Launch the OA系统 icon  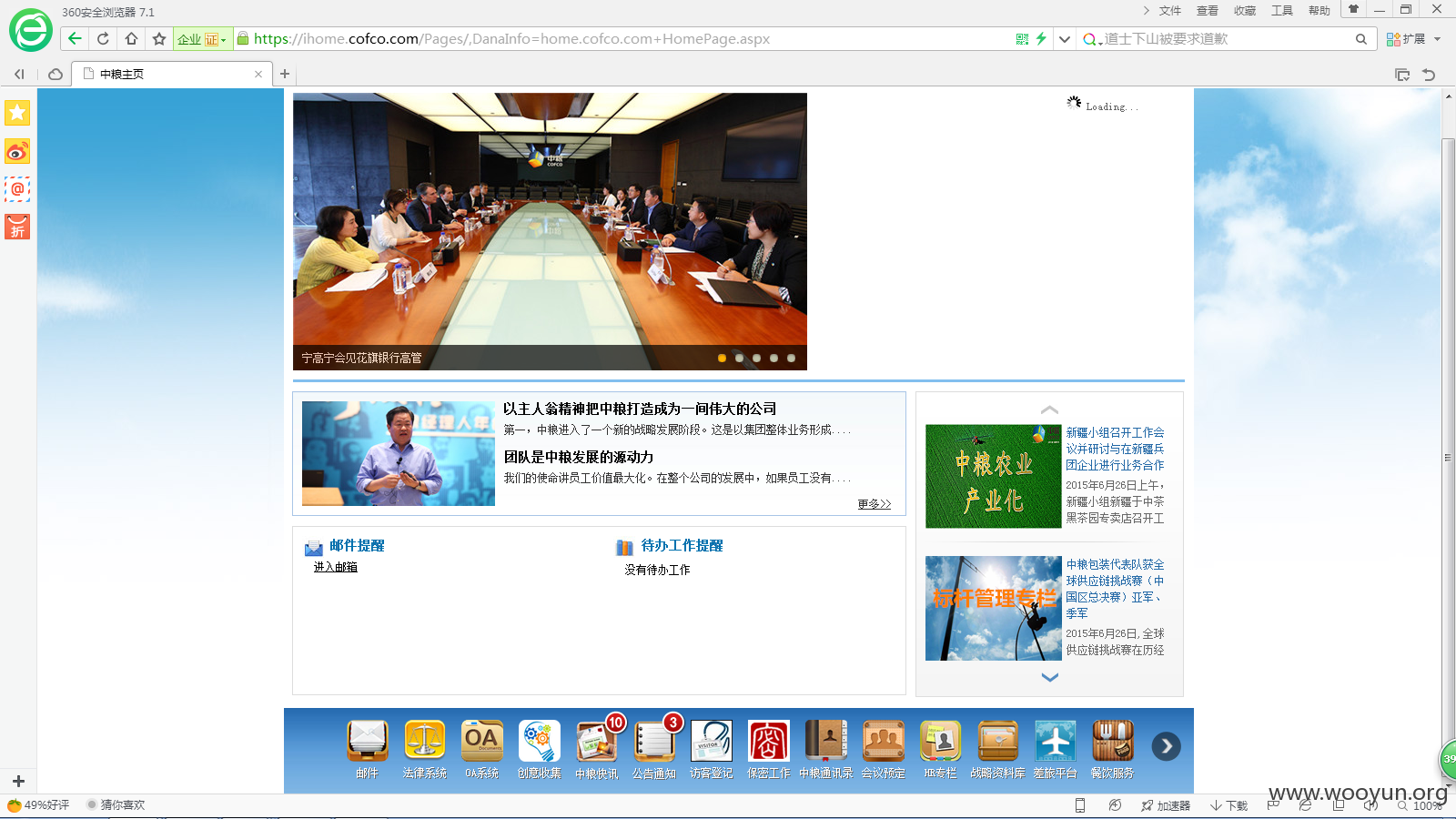pos(482,741)
